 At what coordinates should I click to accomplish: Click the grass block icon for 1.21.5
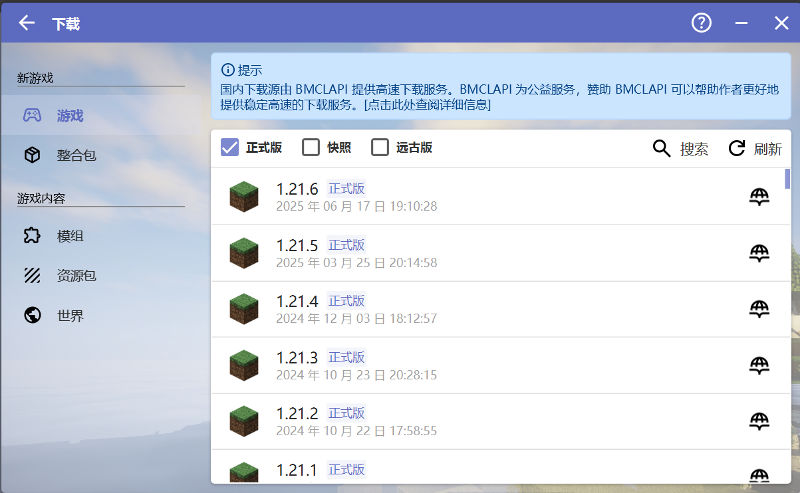[244, 253]
